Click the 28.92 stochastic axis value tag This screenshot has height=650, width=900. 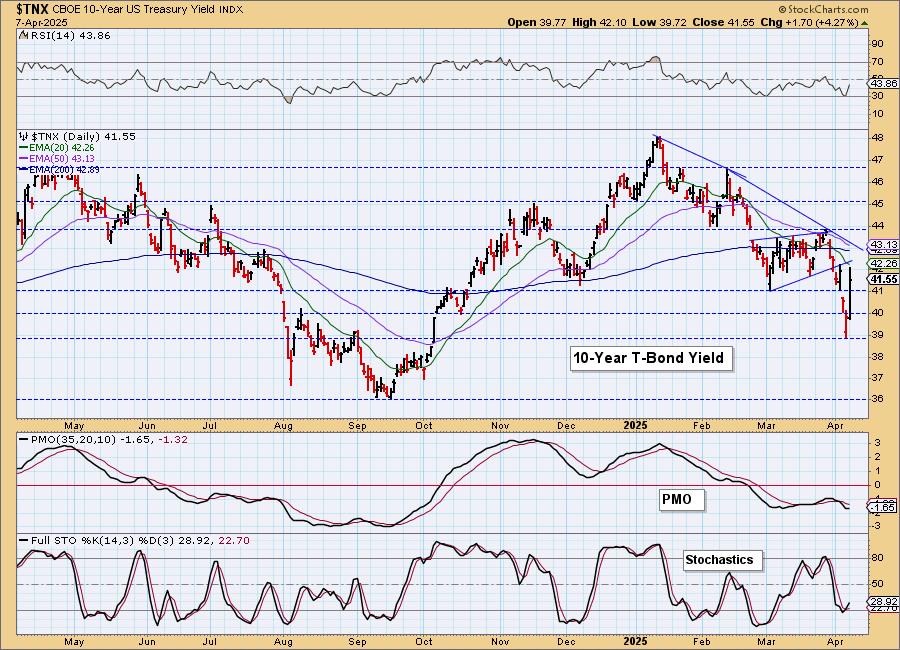point(884,601)
